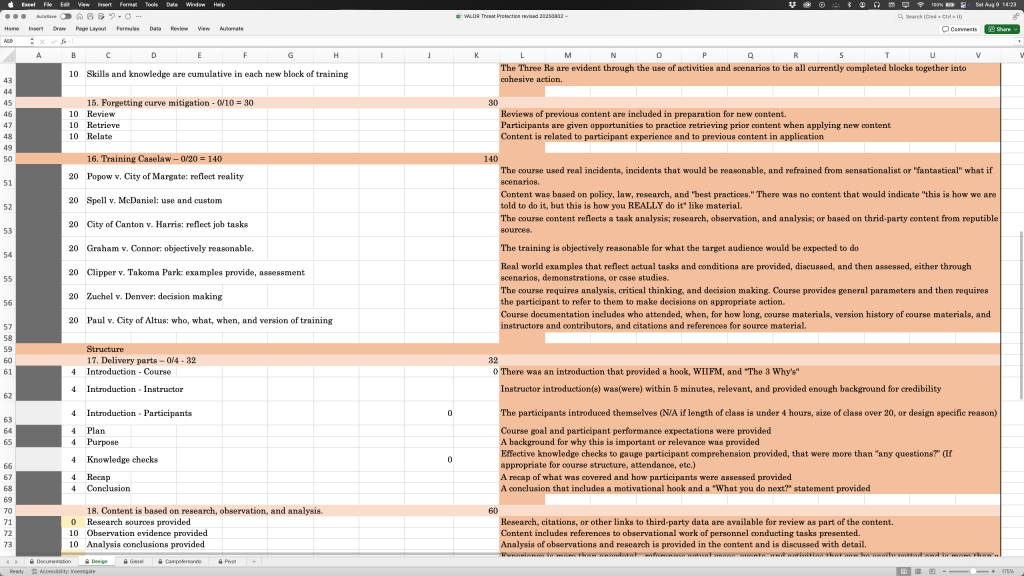The image size is (1024, 576).
Task: Switch to Normal view icon
Action: coord(903,571)
